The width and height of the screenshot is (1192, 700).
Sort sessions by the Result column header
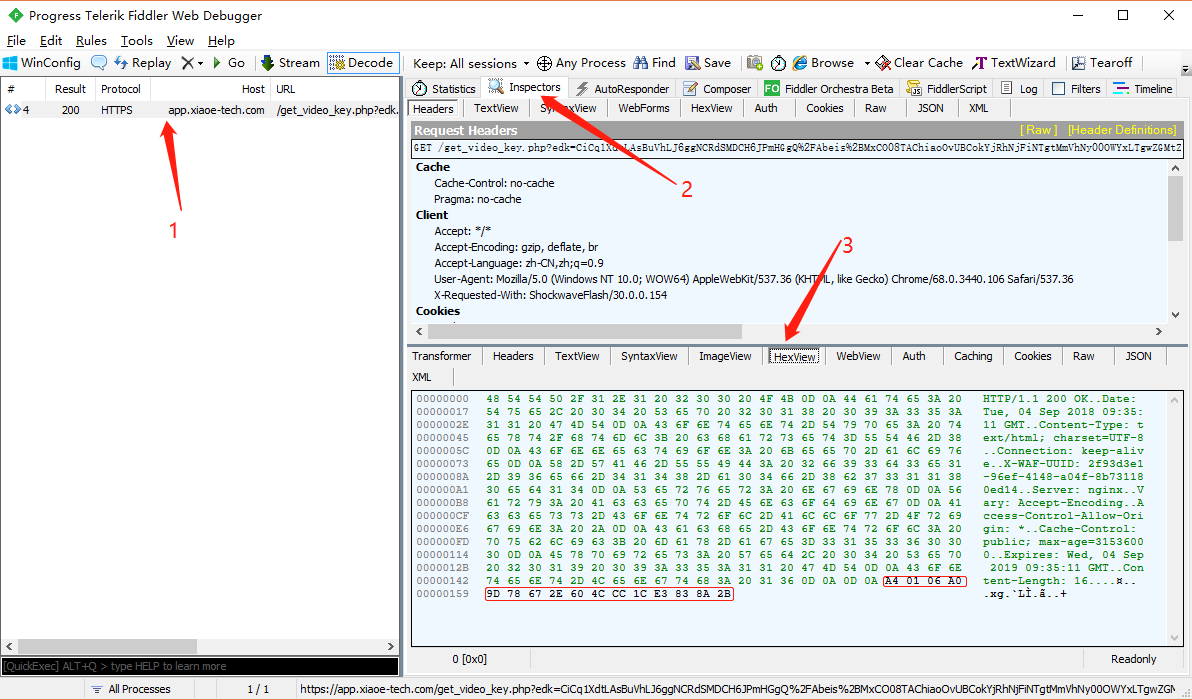(x=71, y=89)
